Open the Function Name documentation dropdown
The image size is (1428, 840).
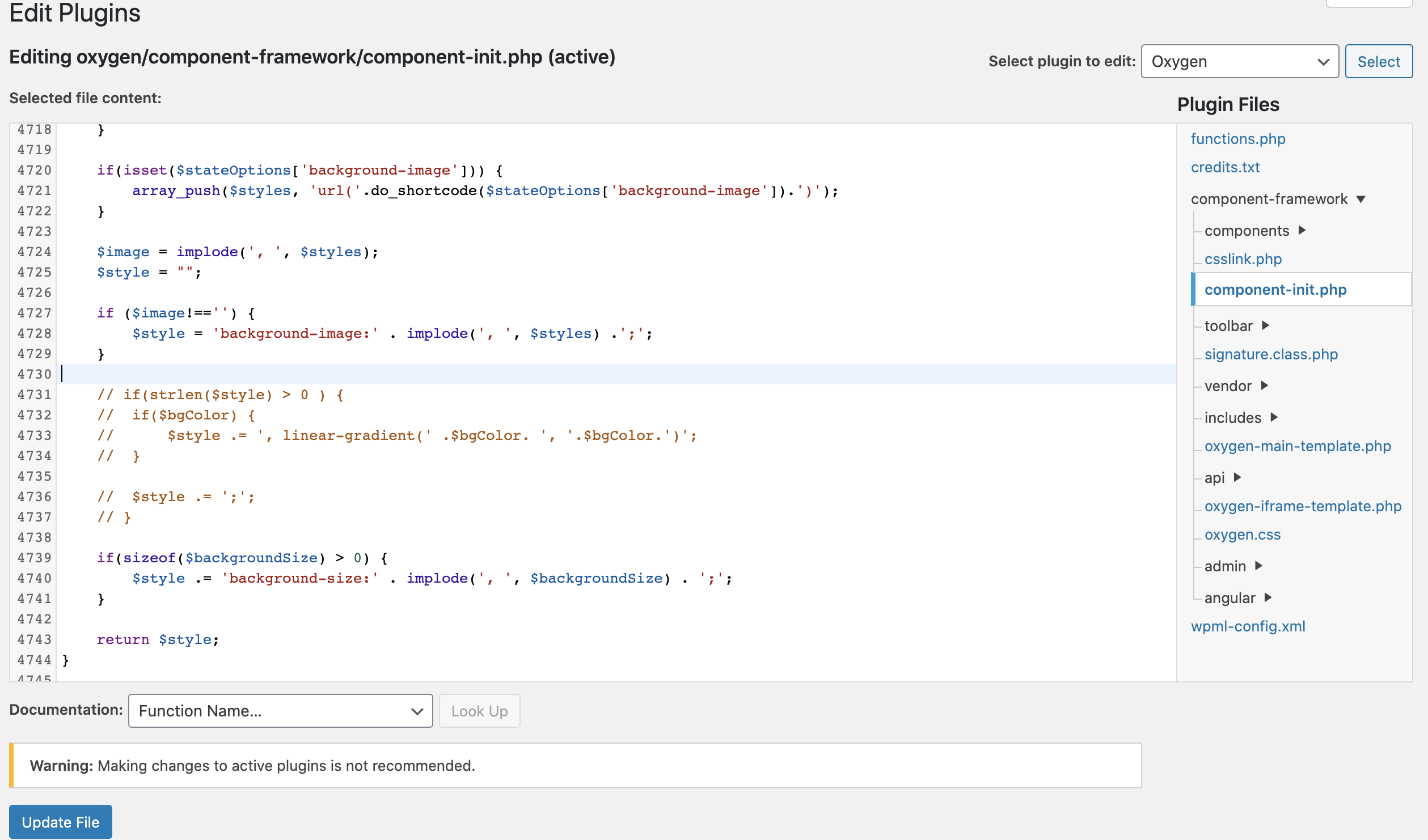click(280, 710)
